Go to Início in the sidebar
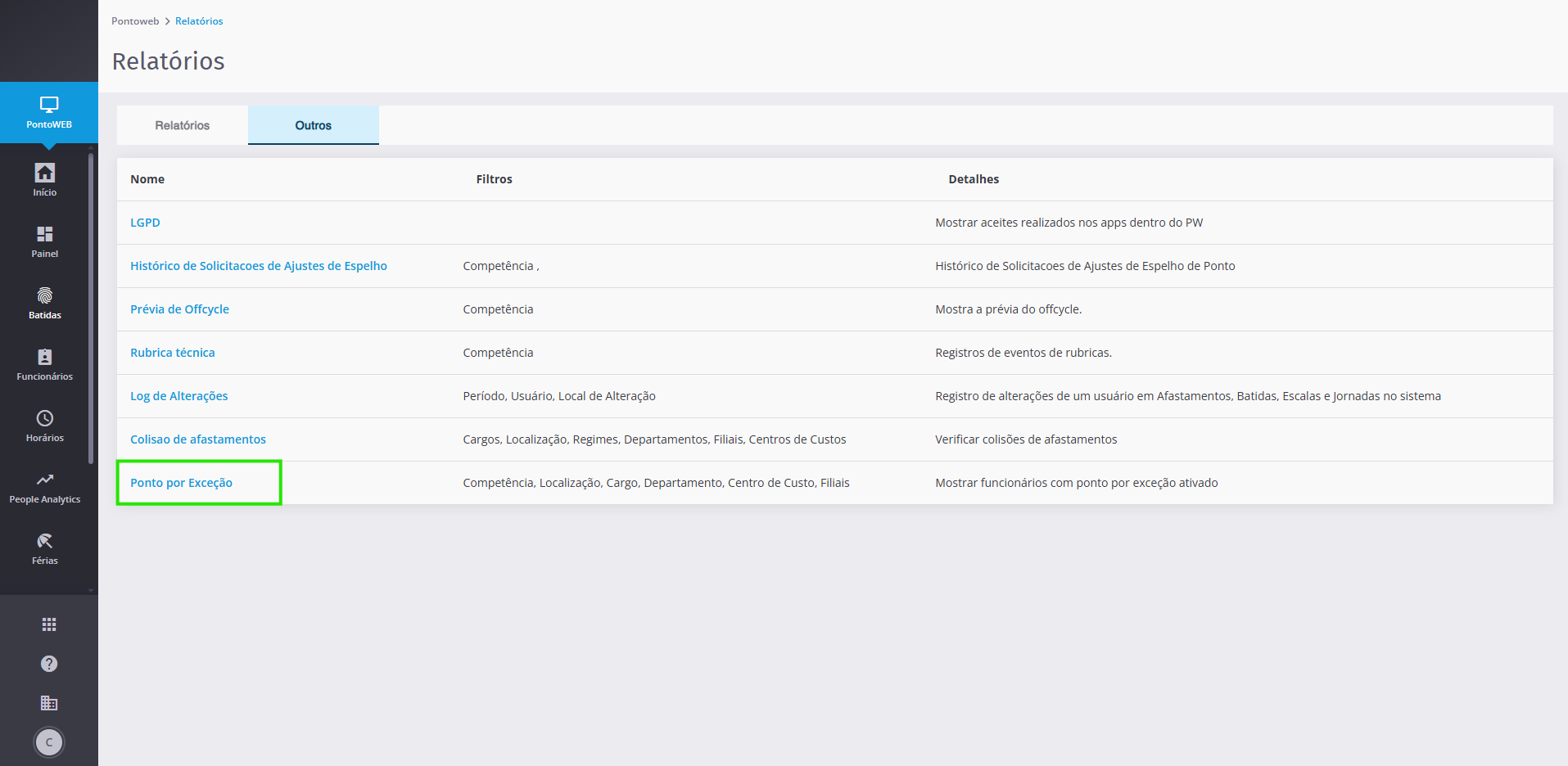 pos(45,179)
